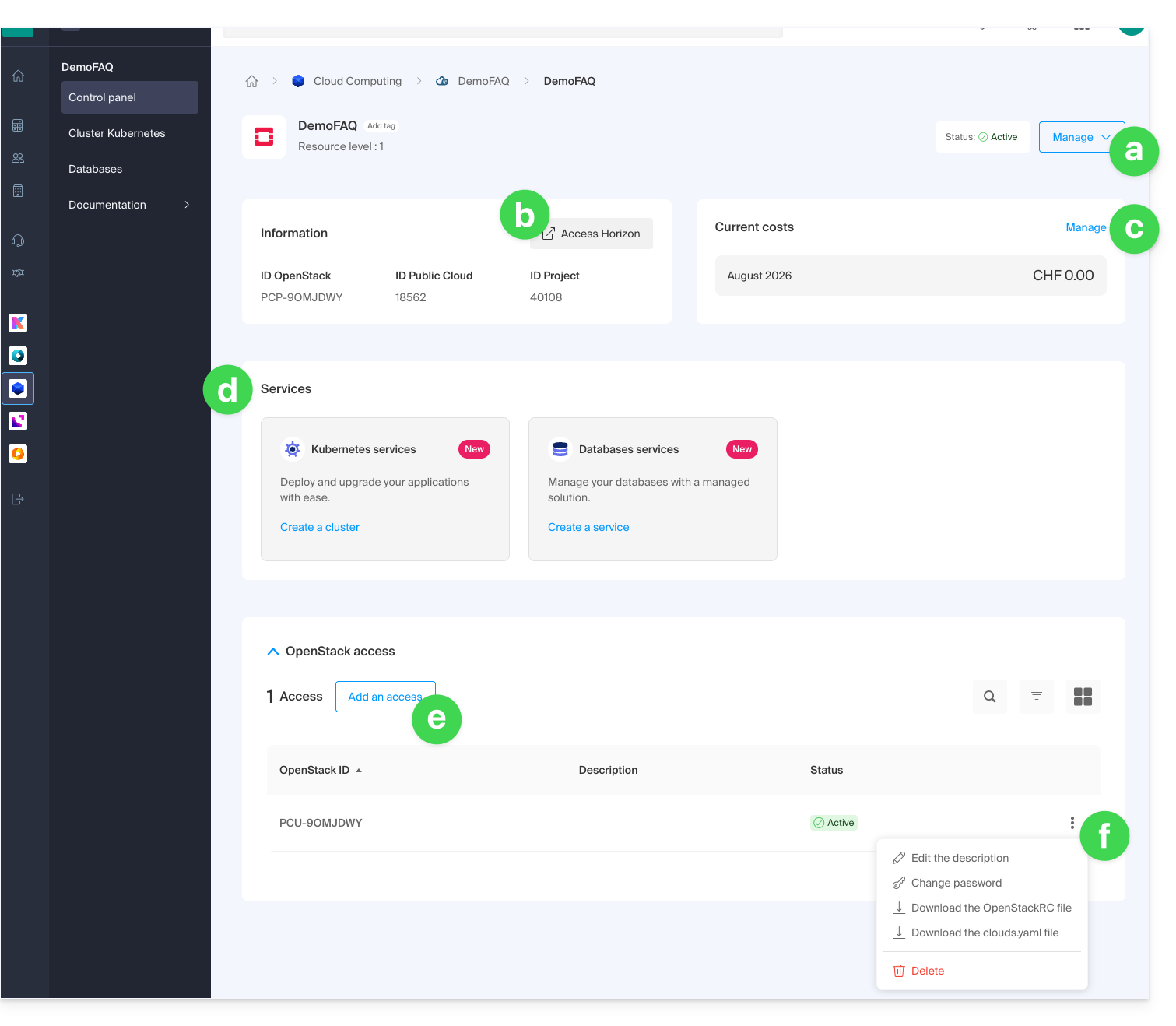1176x1026 pixels.
Task: Click the Databases services card
Action: click(x=653, y=489)
